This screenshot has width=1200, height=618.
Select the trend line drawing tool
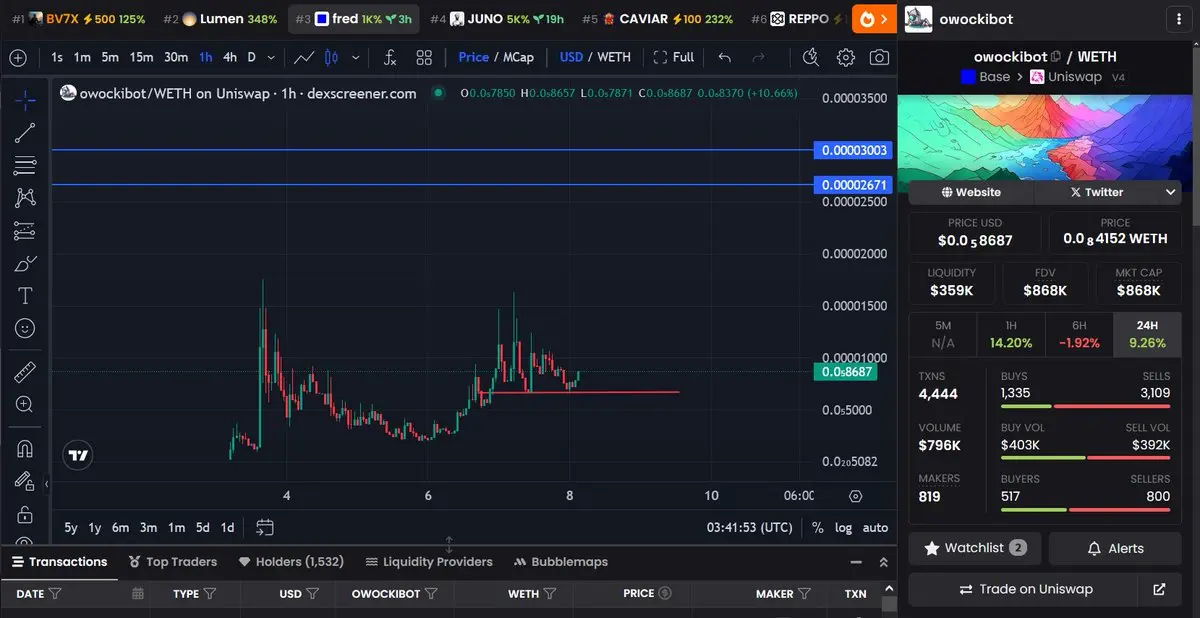(25, 132)
